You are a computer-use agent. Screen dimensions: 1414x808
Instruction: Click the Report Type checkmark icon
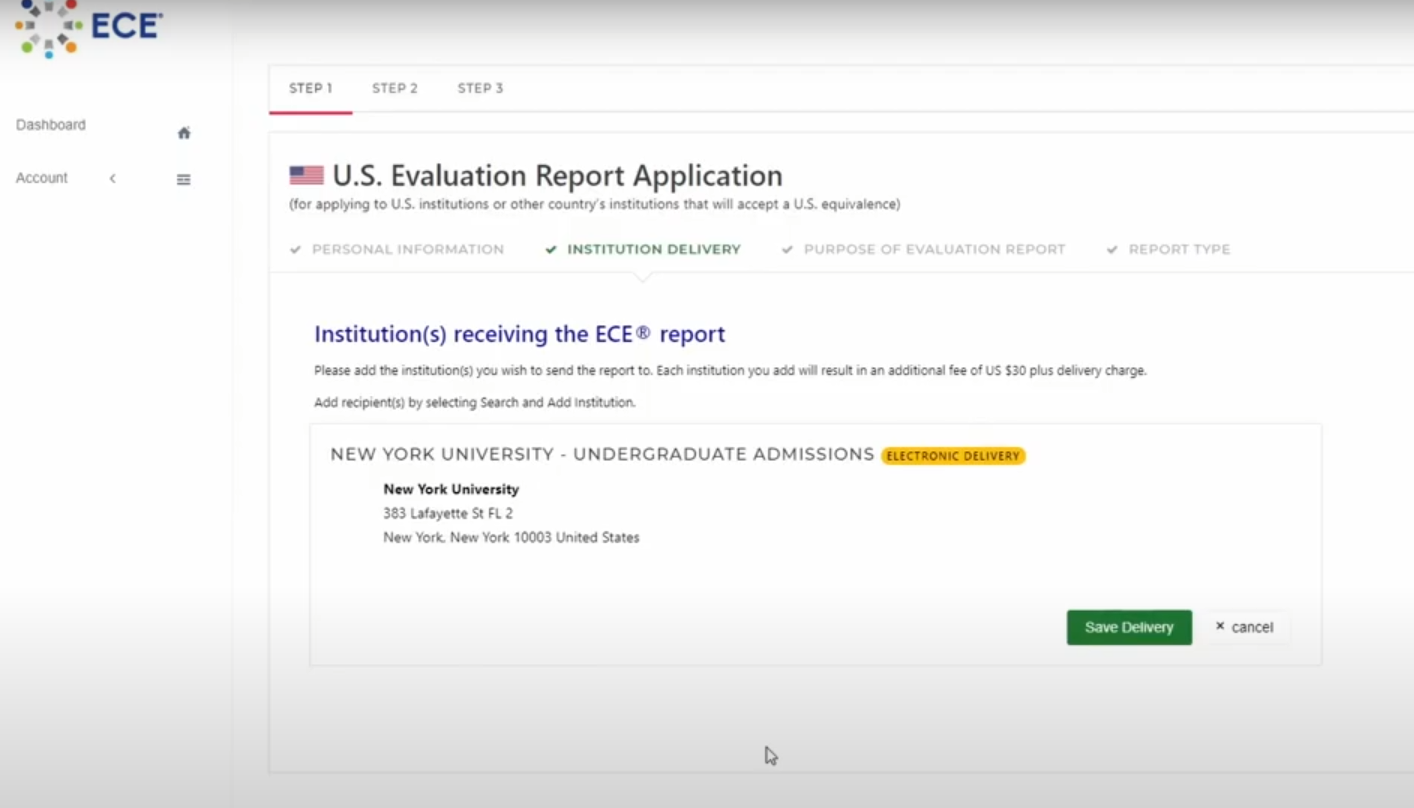(1112, 250)
